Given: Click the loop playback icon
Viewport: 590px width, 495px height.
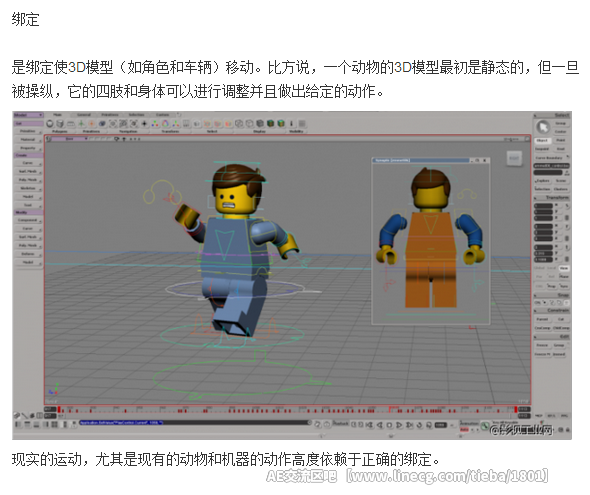Looking at the screenshot, I should point(419,425).
